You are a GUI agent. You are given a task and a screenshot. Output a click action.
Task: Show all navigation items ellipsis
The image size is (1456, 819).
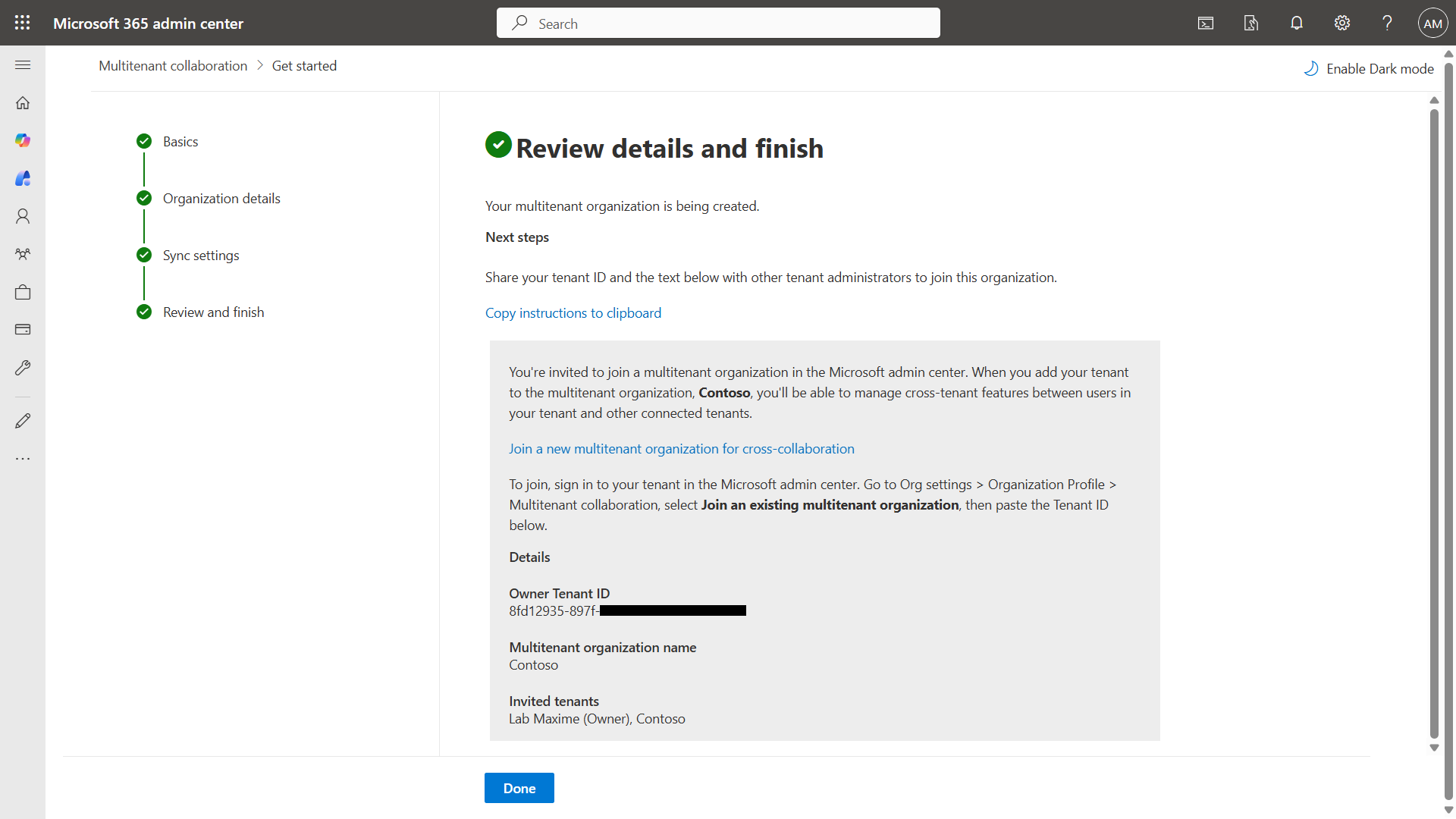coord(23,459)
